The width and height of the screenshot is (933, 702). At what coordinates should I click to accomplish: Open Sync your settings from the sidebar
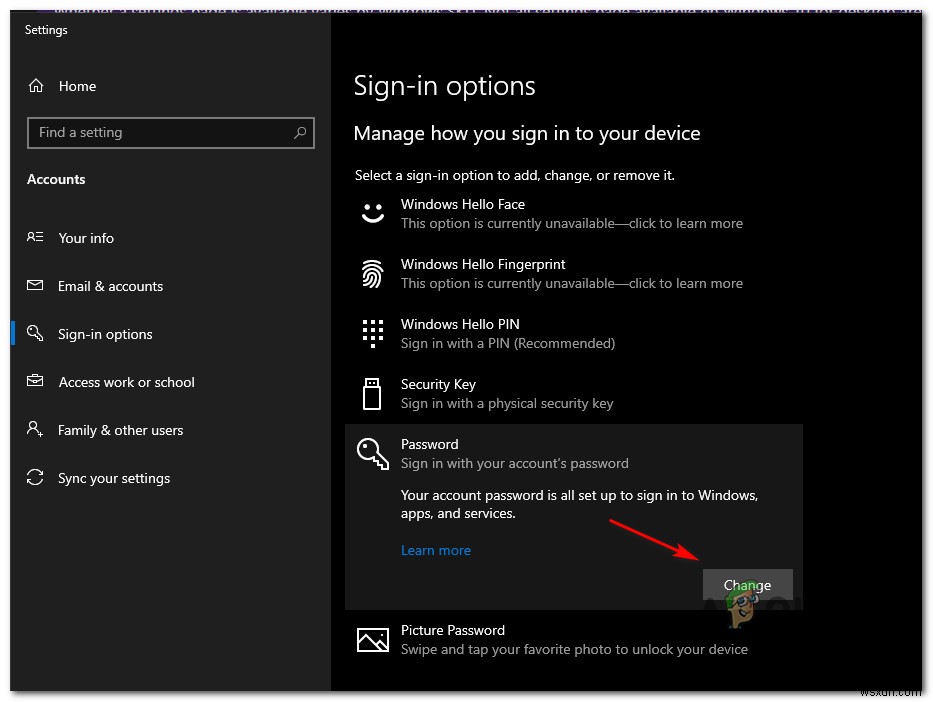click(x=113, y=478)
